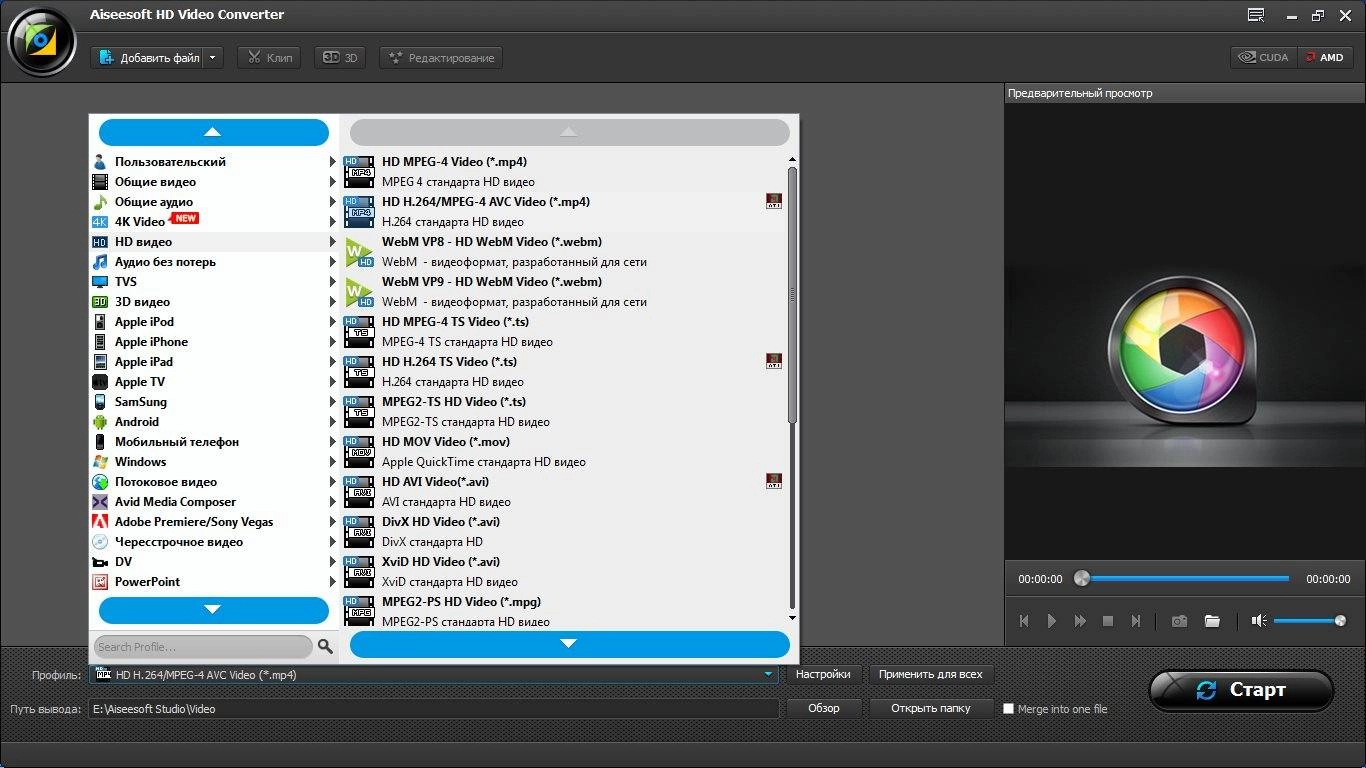Choose WebM VP8 HD WebM format

[x=564, y=252]
